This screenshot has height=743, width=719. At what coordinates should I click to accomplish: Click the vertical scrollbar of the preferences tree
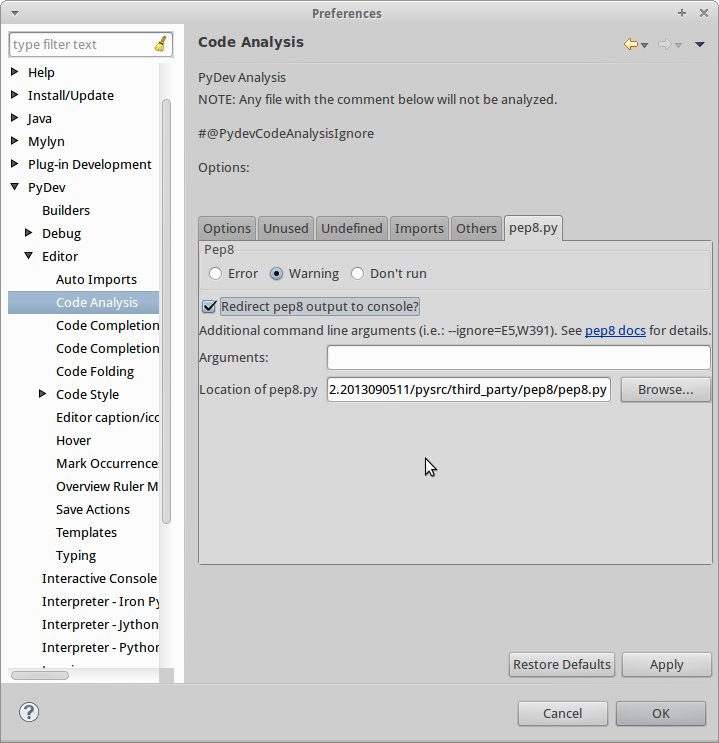(x=166, y=300)
